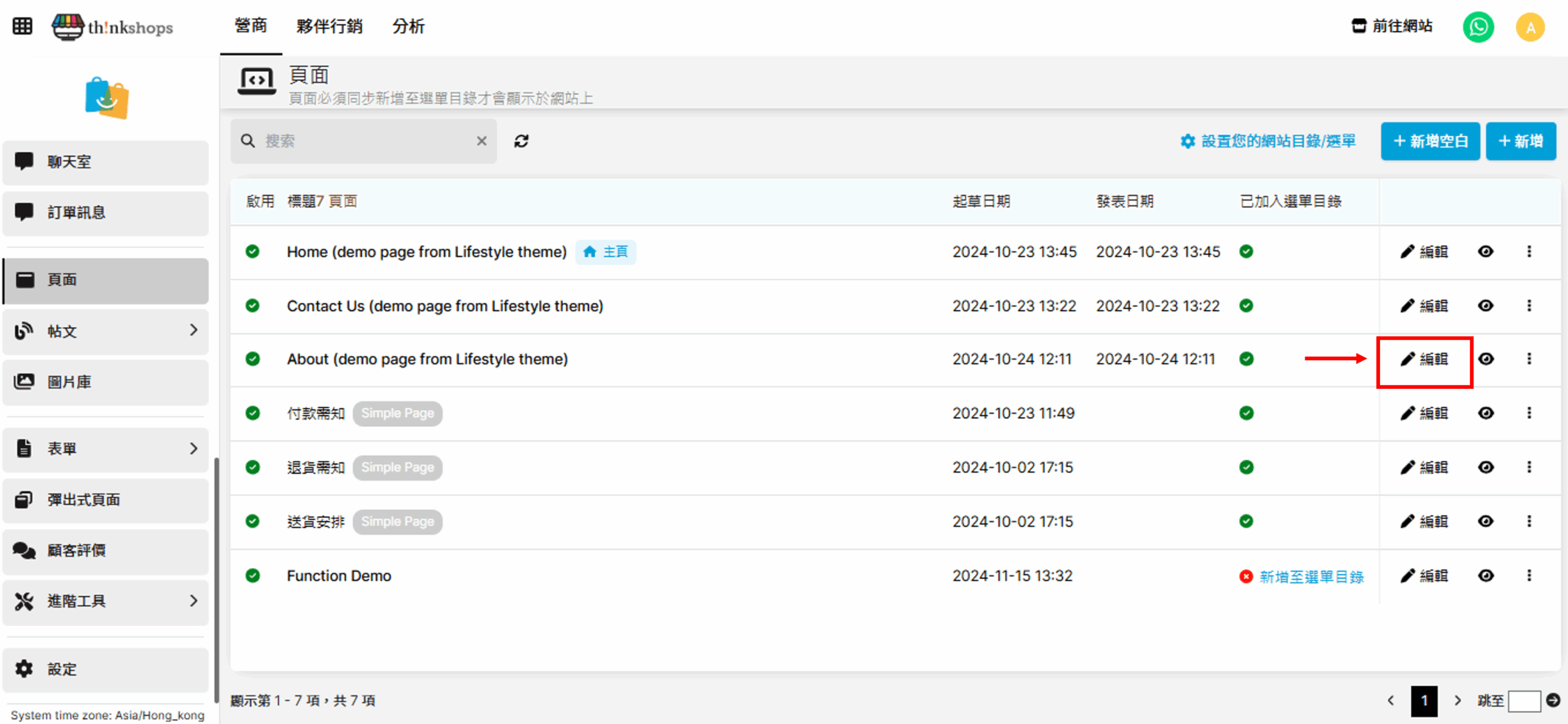Open the 分析 top tab

(x=408, y=26)
